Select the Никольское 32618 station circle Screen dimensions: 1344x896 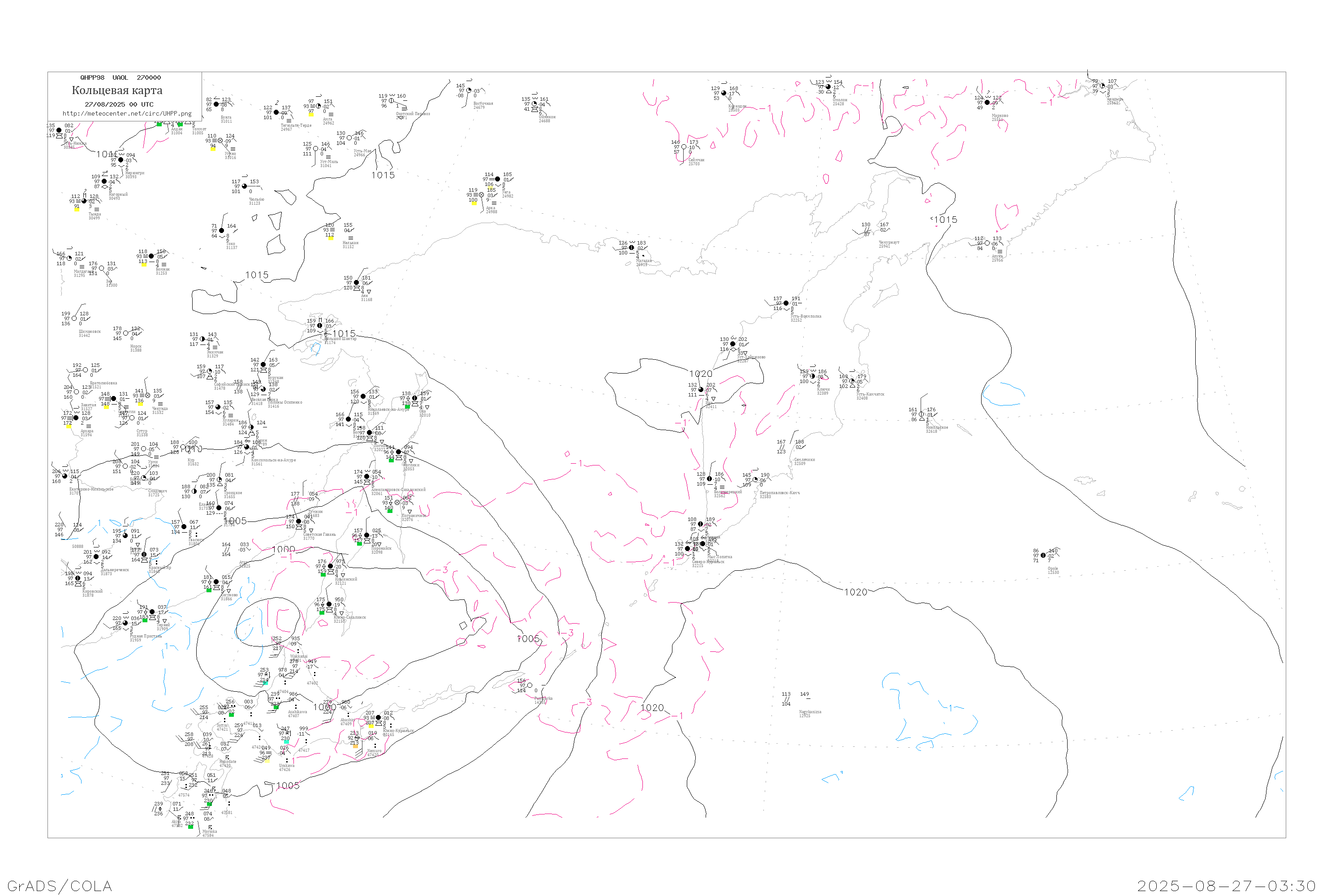[921, 414]
